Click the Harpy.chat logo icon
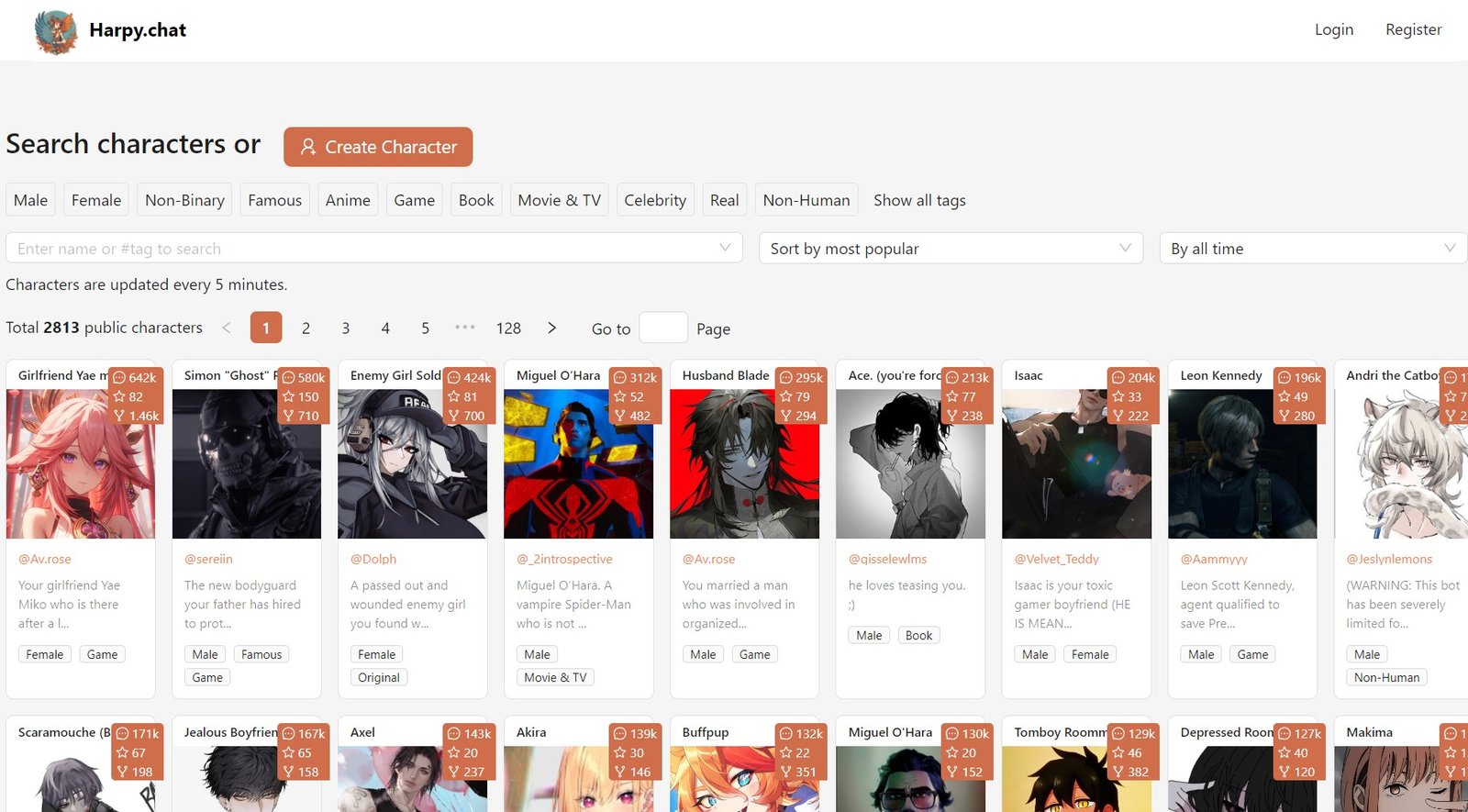Viewport: 1468px width, 812px height. [56, 31]
